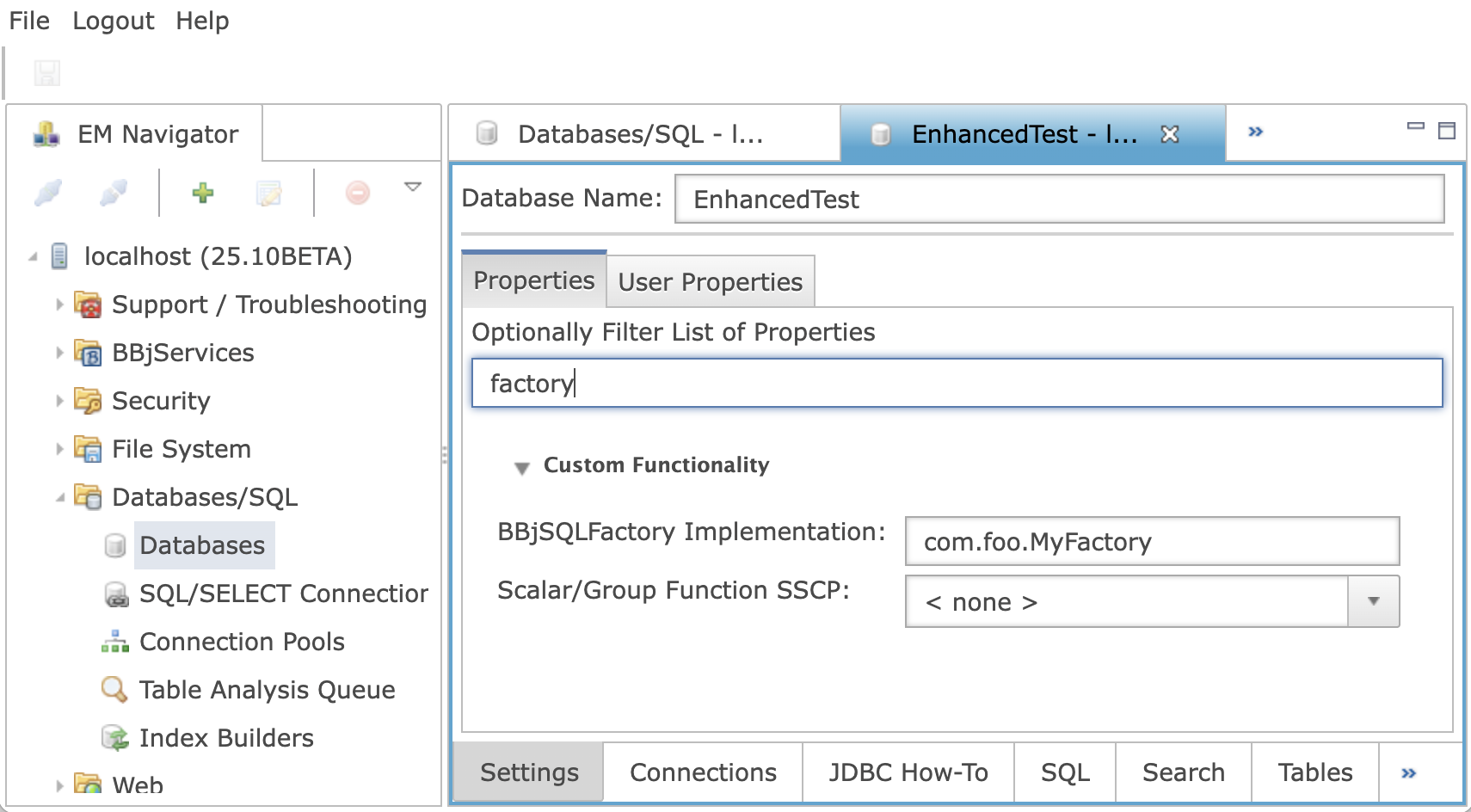Click the edit note icon in navigator toolbar

coord(269,193)
